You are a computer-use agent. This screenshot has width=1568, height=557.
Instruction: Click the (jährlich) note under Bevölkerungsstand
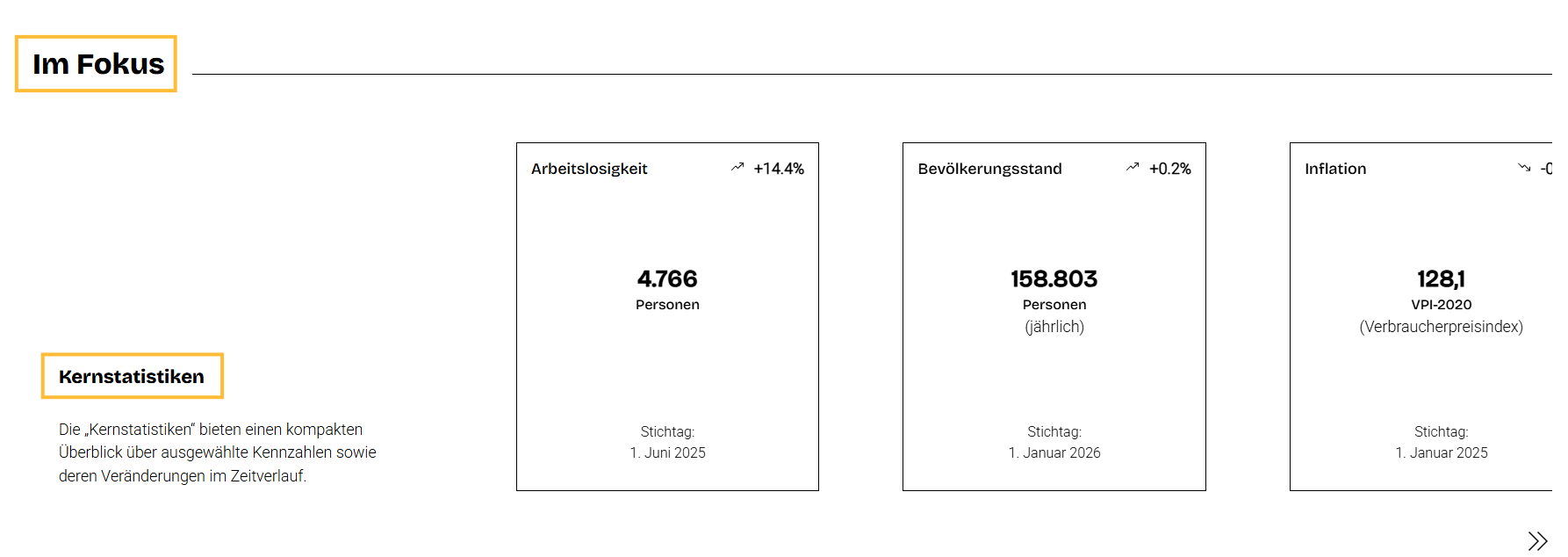click(x=1054, y=327)
